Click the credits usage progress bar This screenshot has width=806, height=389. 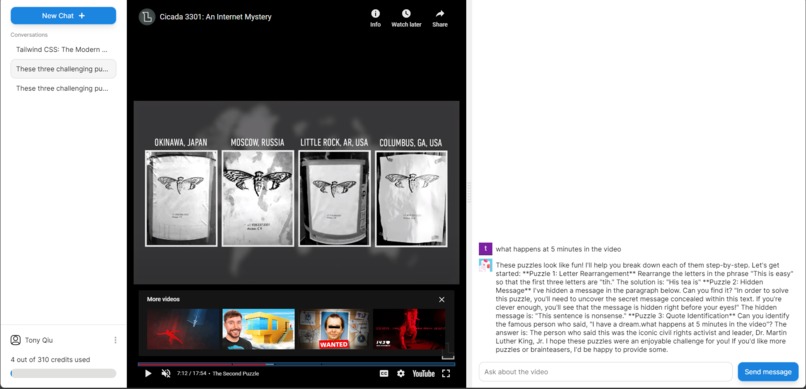tap(63, 373)
